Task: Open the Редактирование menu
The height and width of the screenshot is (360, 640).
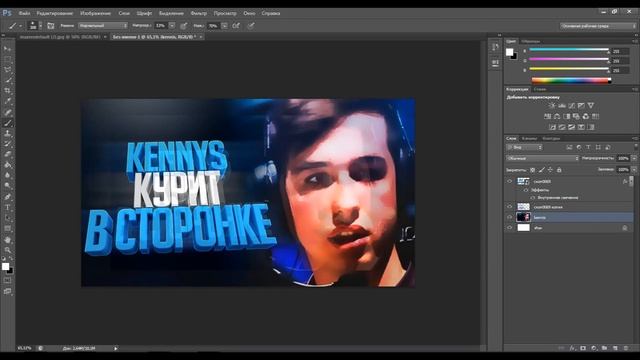Action: tap(55, 13)
